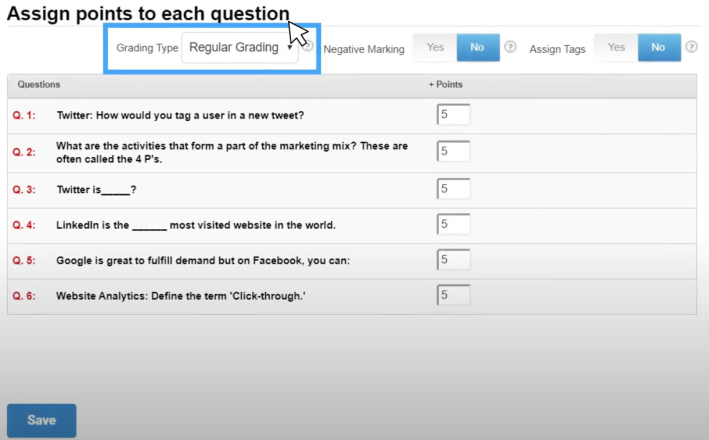The image size is (709, 440).
Task: Focus the points box for Q. 2
Action: click(453, 152)
